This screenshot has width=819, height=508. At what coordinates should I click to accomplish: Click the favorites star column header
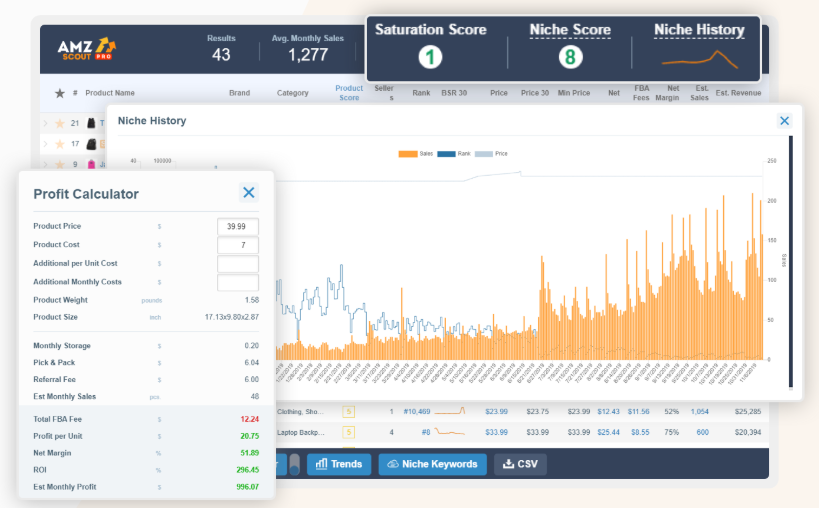pyautogui.click(x=60, y=93)
